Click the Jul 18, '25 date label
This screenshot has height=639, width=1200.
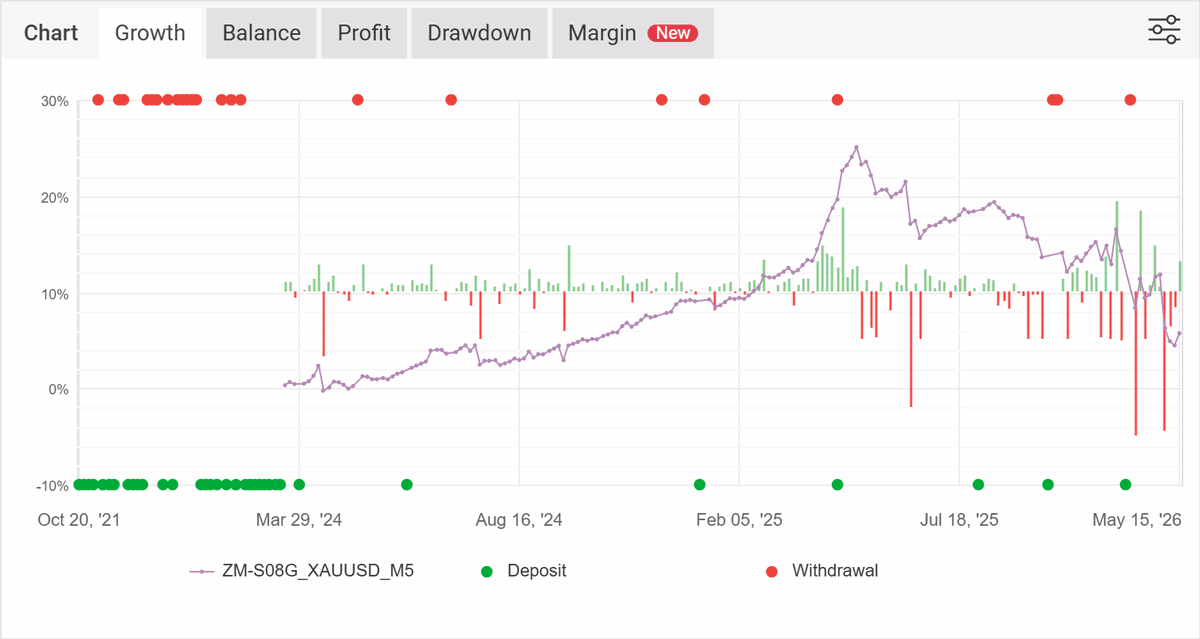coord(959,520)
